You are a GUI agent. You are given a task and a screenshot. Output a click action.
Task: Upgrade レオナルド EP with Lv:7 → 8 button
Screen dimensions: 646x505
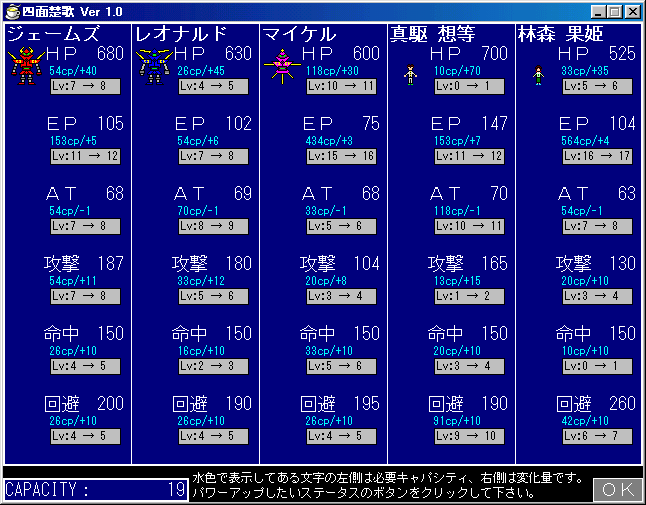(213, 157)
